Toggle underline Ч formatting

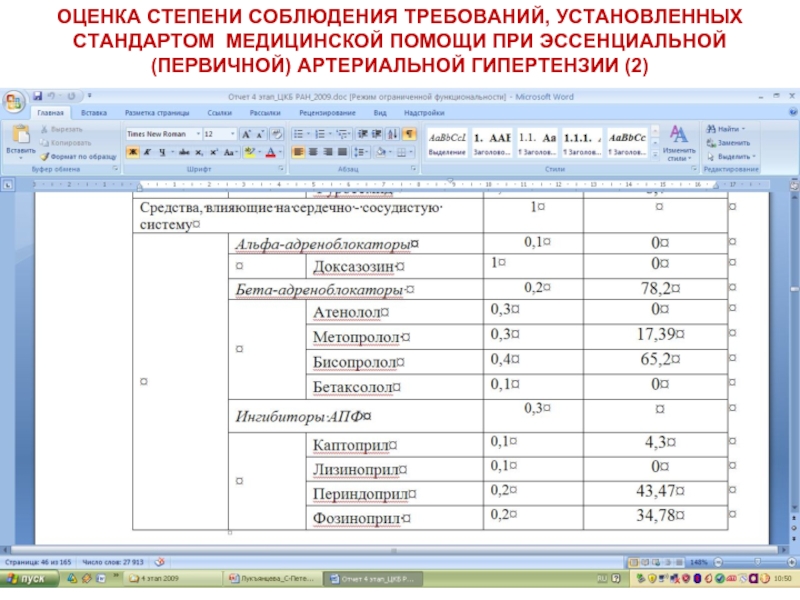point(162,152)
